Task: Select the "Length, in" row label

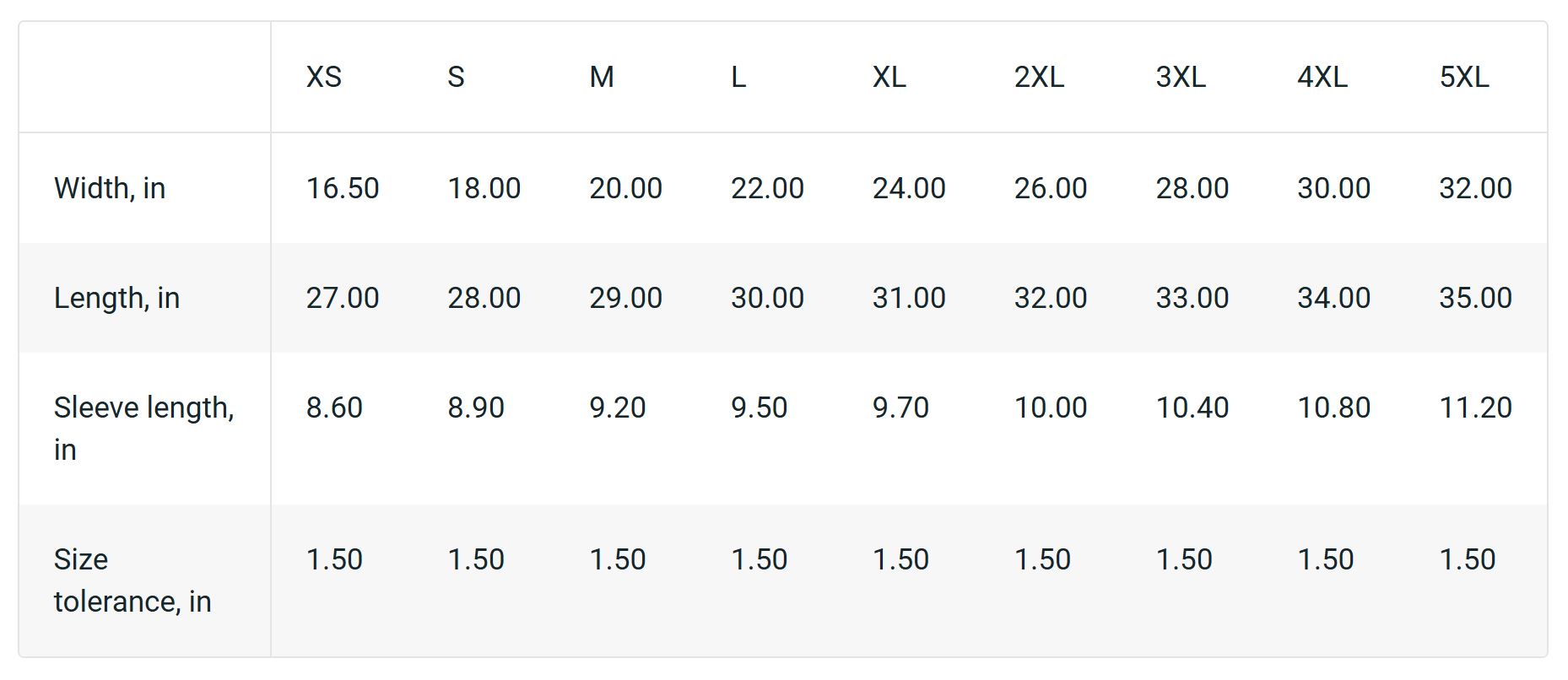Action: coord(116,298)
